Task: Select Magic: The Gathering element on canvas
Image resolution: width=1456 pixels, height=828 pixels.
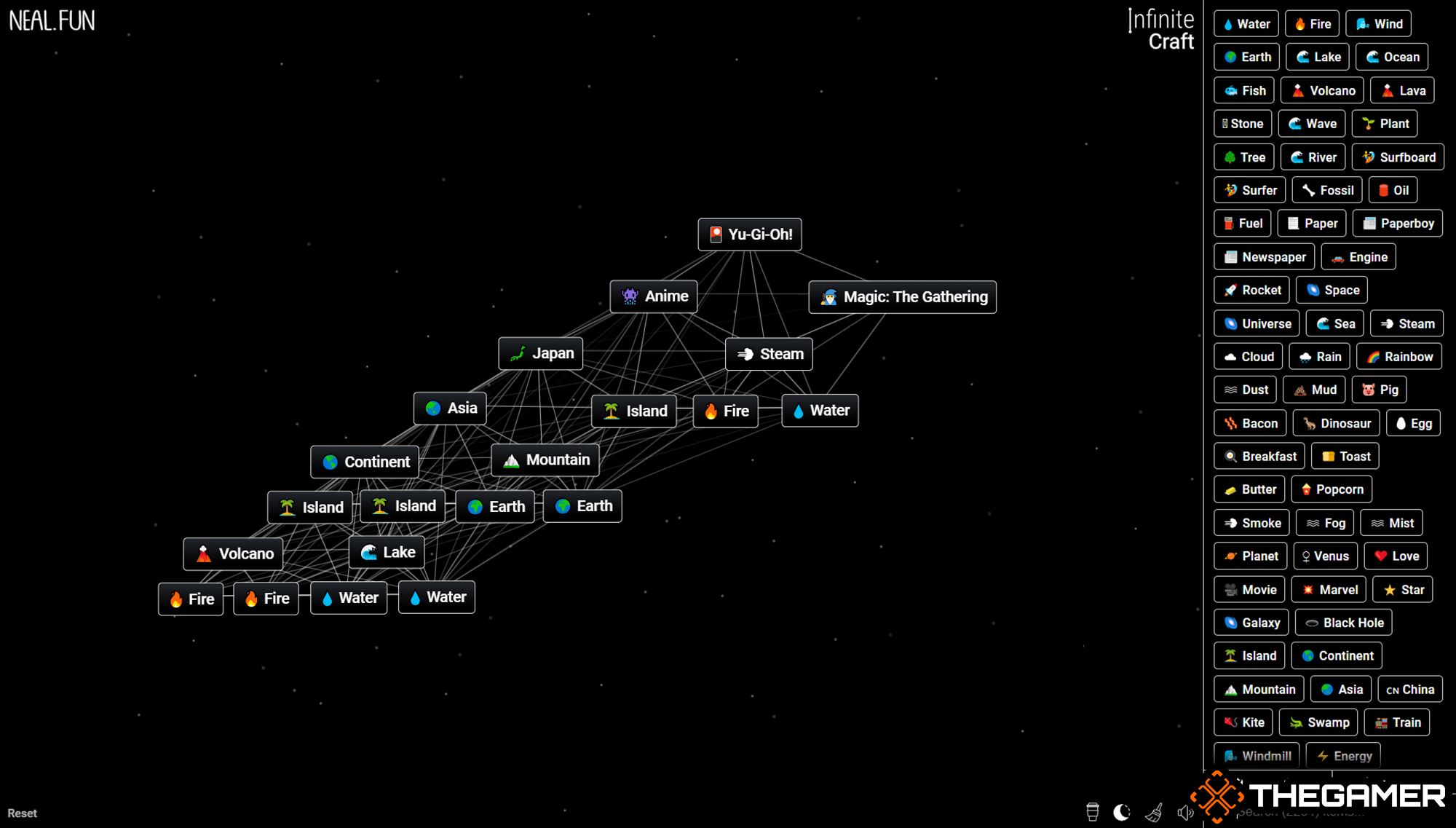Action: tap(903, 297)
